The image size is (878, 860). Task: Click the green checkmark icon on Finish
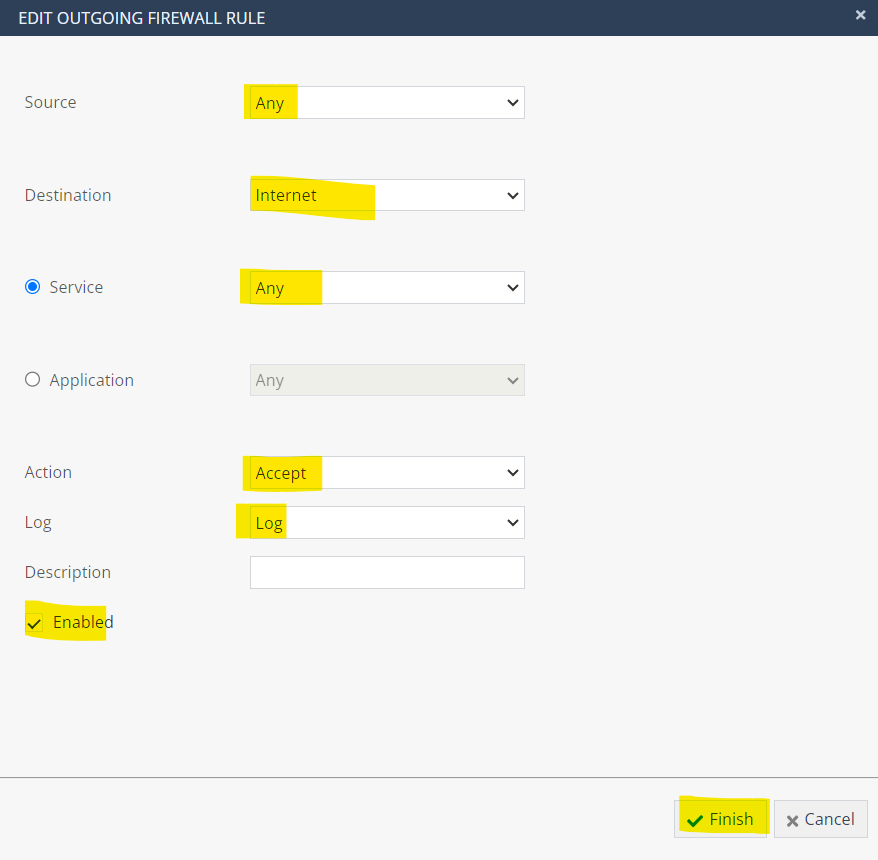coord(695,820)
